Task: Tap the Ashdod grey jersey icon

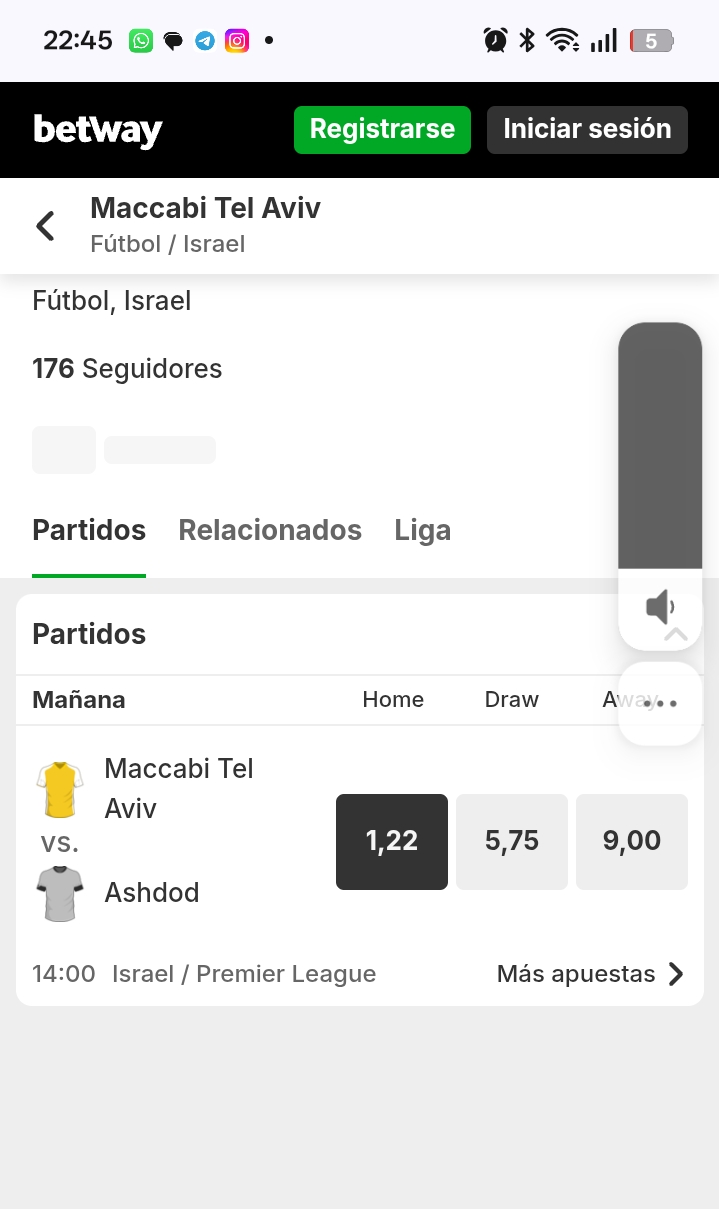Action: coord(60,893)
